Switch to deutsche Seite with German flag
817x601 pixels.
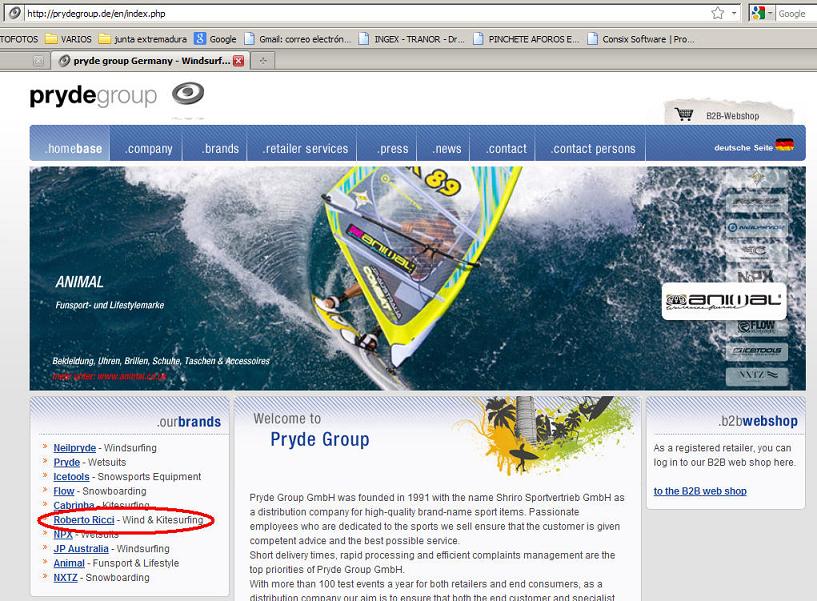pos(754,146)
